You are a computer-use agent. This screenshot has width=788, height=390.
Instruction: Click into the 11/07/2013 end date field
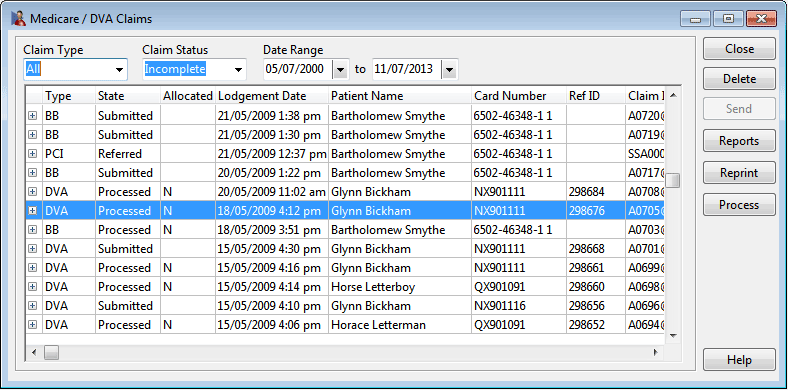click(x=407, y=69)
